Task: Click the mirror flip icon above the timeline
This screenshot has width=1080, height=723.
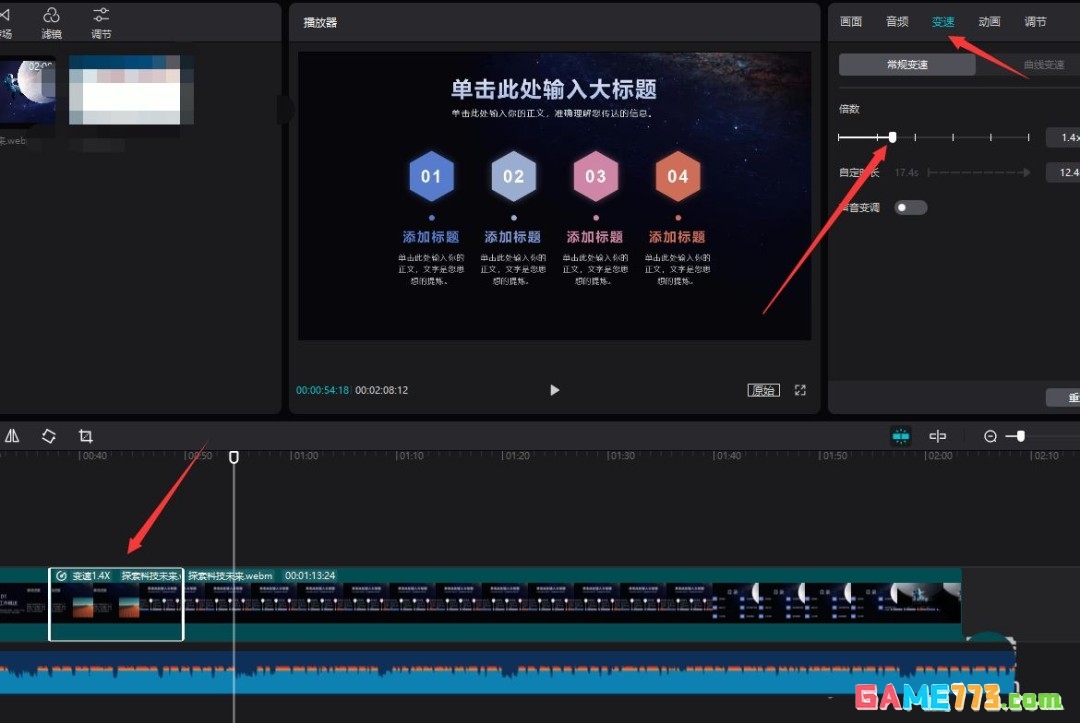Action: point(12,436)
